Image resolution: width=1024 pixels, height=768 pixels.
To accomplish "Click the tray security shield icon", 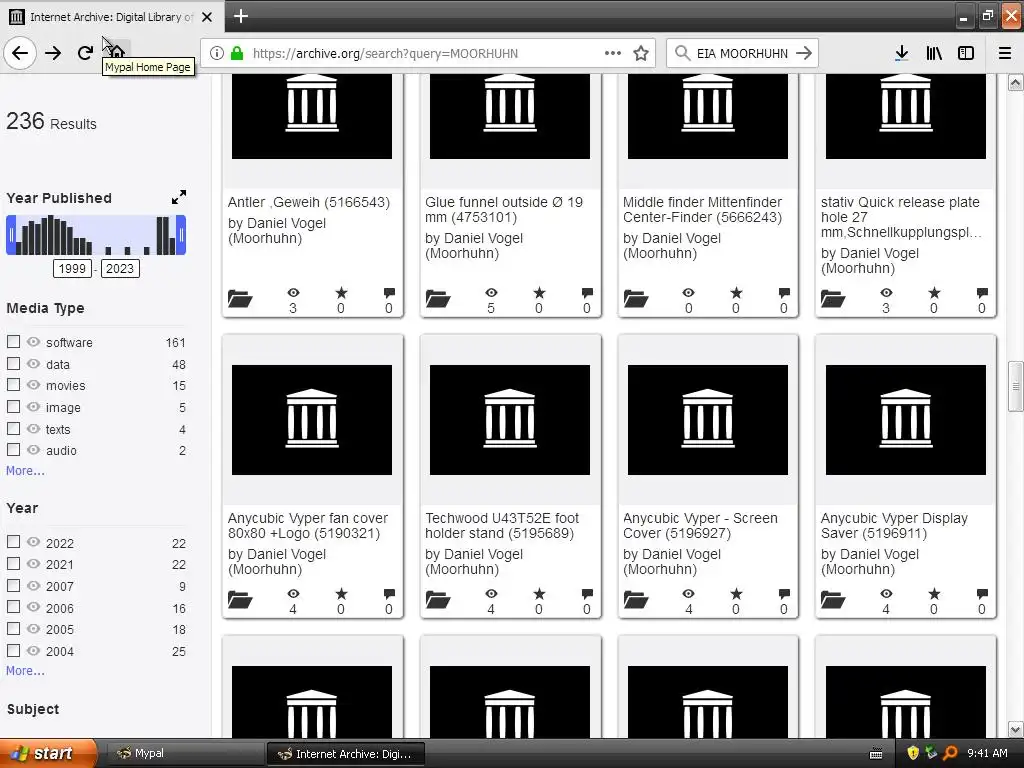I will pos(912,753).
